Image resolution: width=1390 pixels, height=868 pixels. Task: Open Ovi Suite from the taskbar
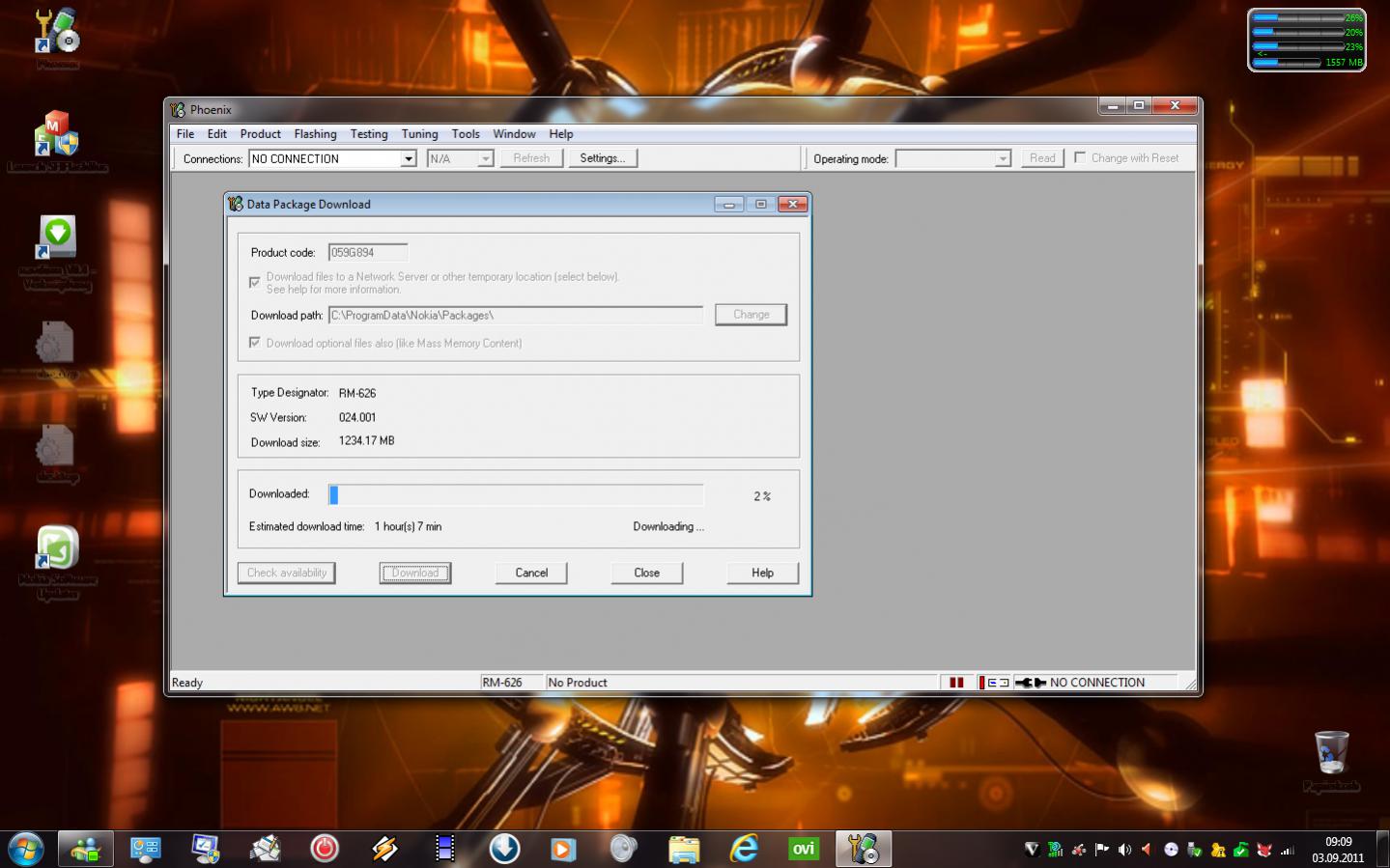804,849
